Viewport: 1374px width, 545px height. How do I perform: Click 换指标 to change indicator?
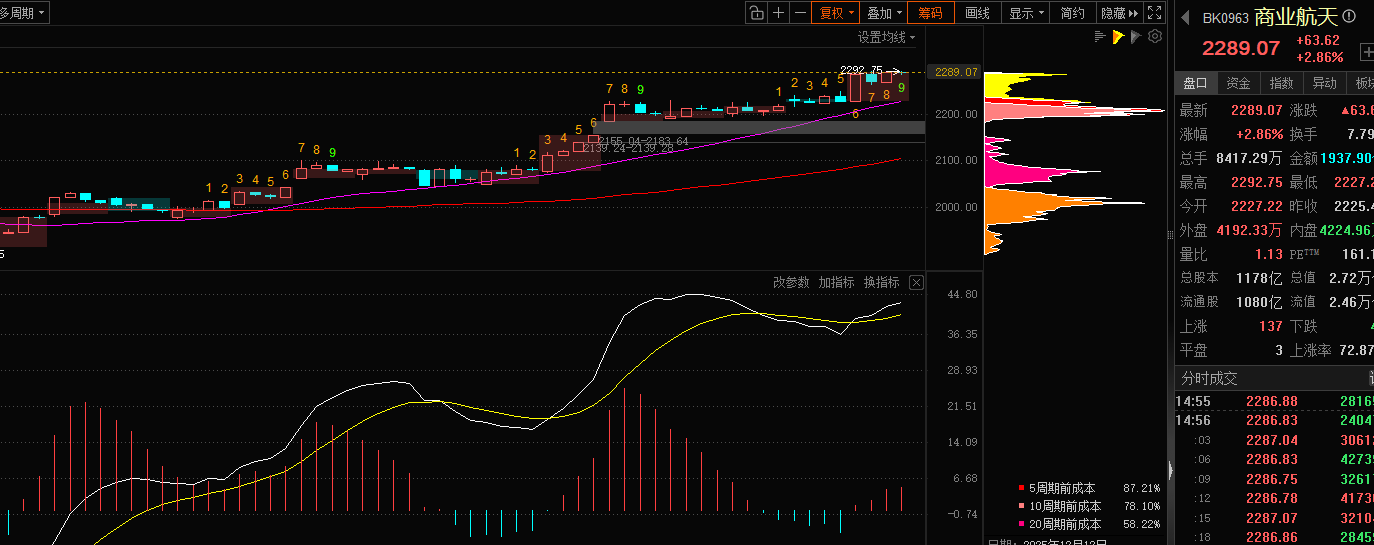pos(882,283)
